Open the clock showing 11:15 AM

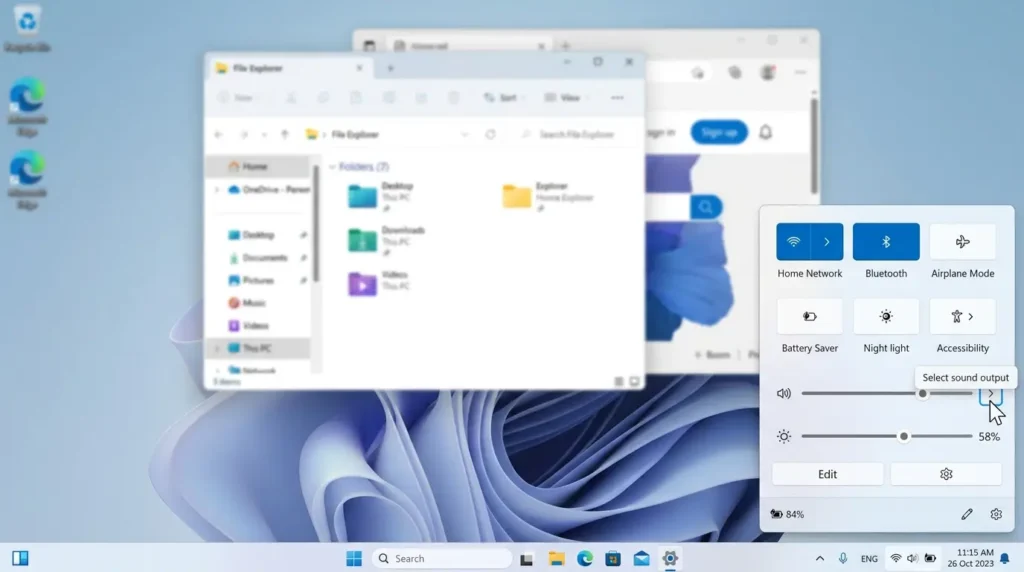pos(970,558)
